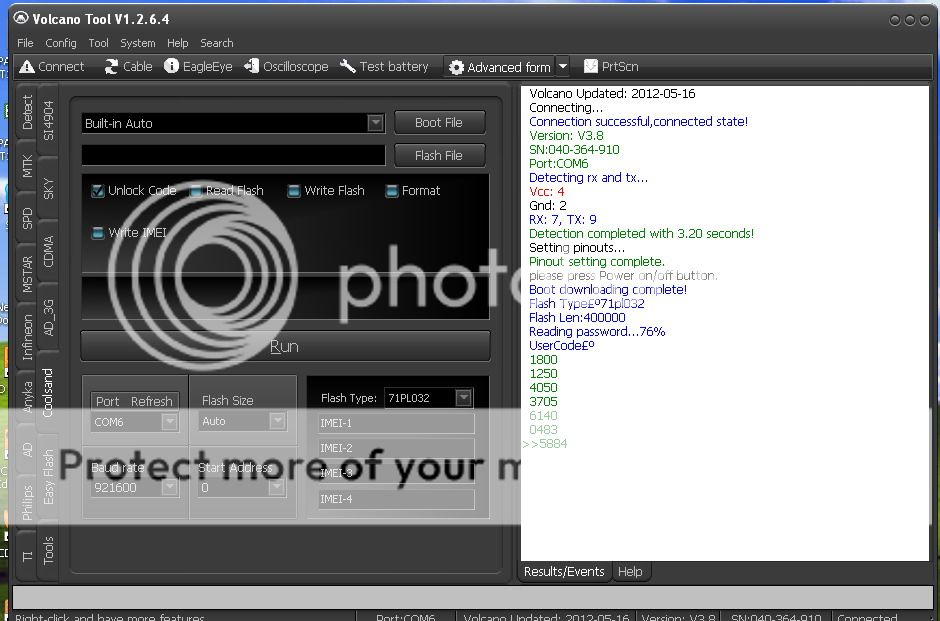Launch the Oscilloscope tool icon
Screen dimensions: 940x621
click(x=252, y=67)
